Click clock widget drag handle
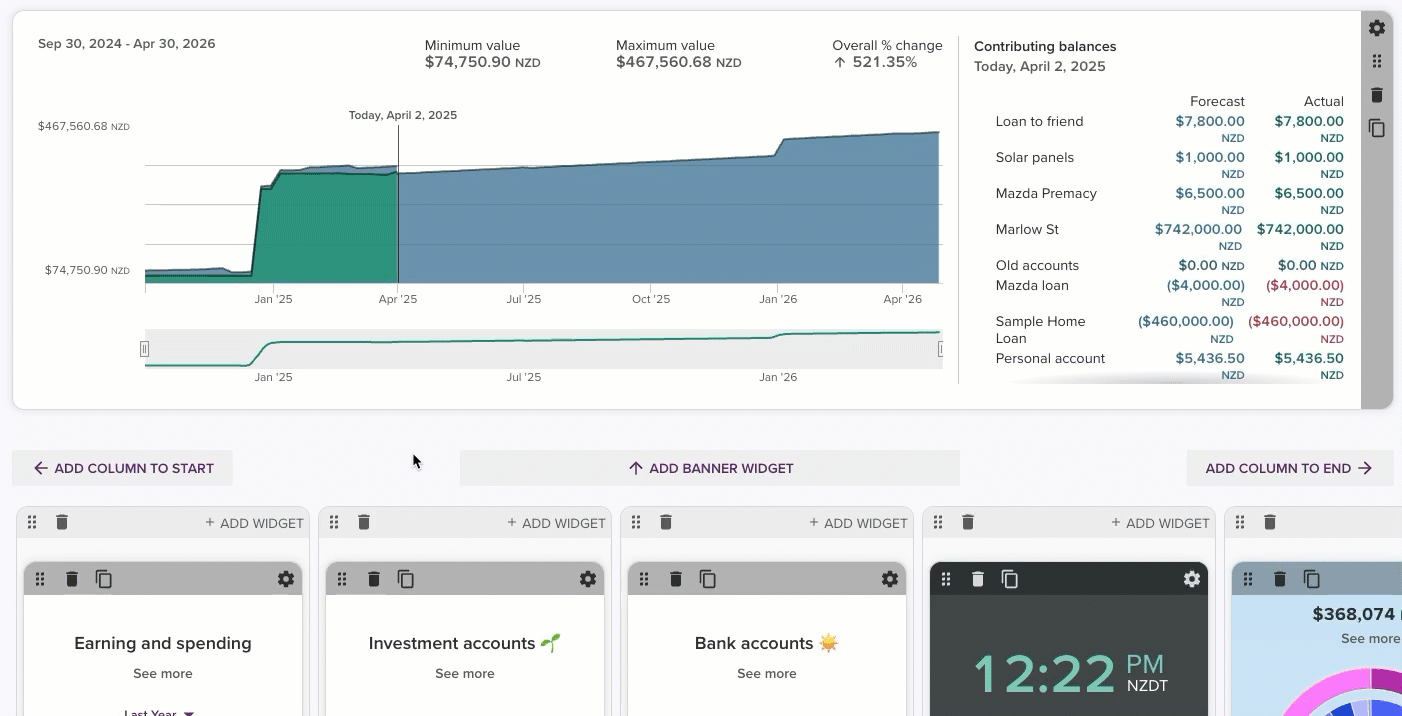Image resolution: width=1402 pixels, height=716 pixels. pos(946,579)
